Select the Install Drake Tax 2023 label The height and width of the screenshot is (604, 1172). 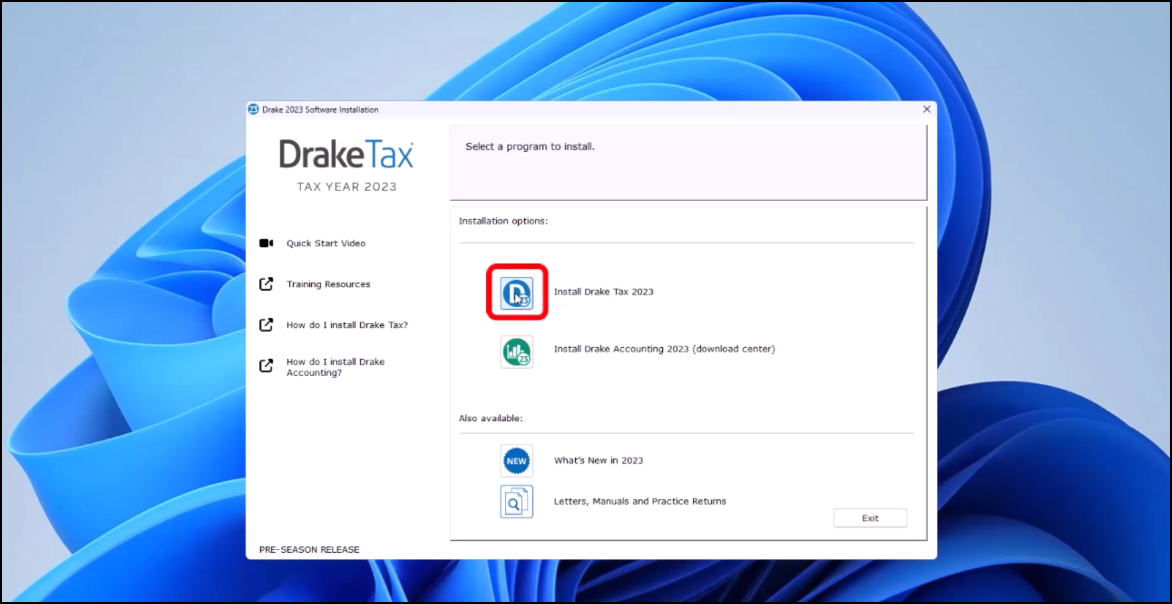603,292
